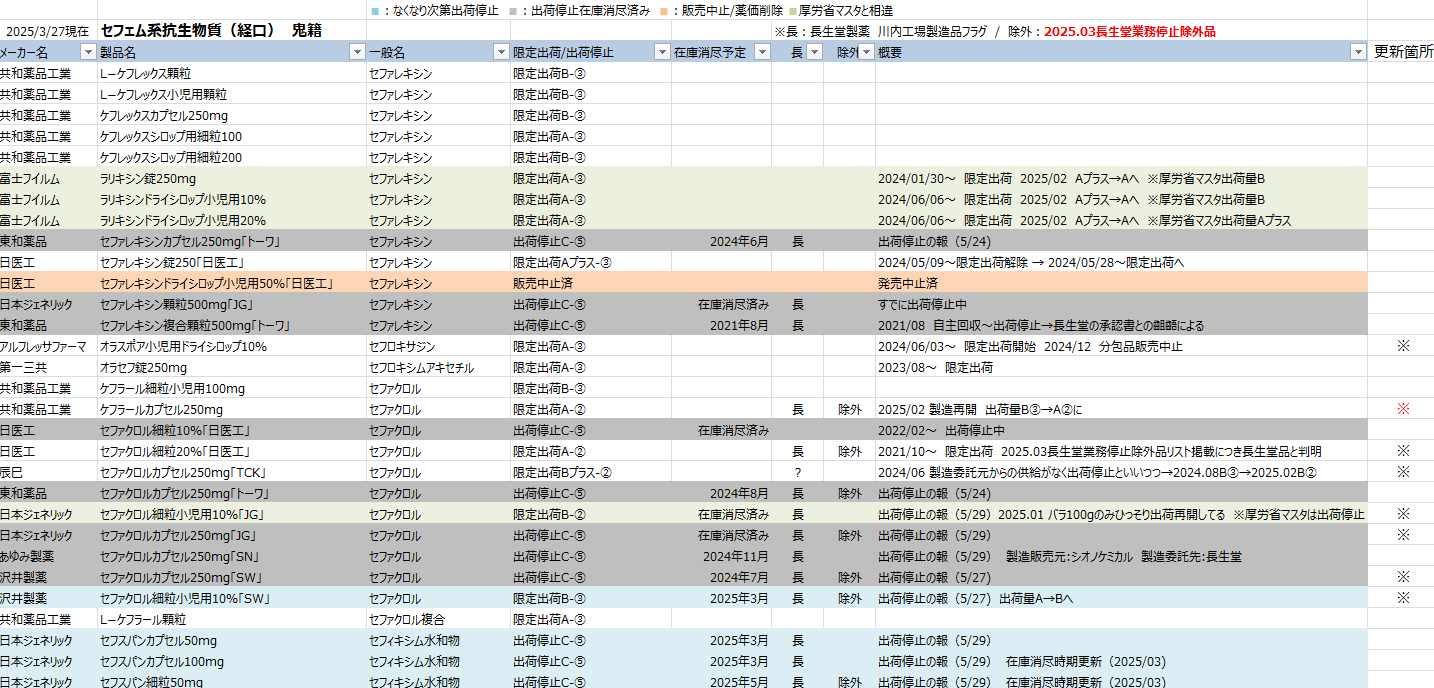This screenshot has height=688, width=1434.
Task: Select the 2024年6月 stock depletion cell
Action: 721,241
